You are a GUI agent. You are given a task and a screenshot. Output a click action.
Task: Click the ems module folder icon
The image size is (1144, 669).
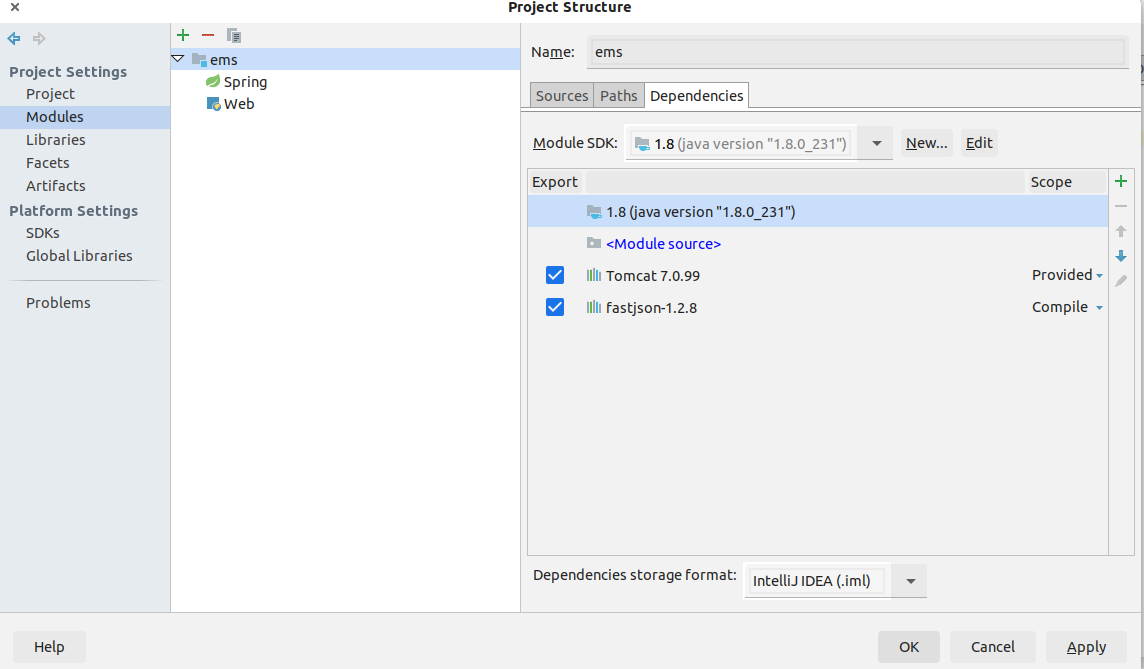(199, 59)
